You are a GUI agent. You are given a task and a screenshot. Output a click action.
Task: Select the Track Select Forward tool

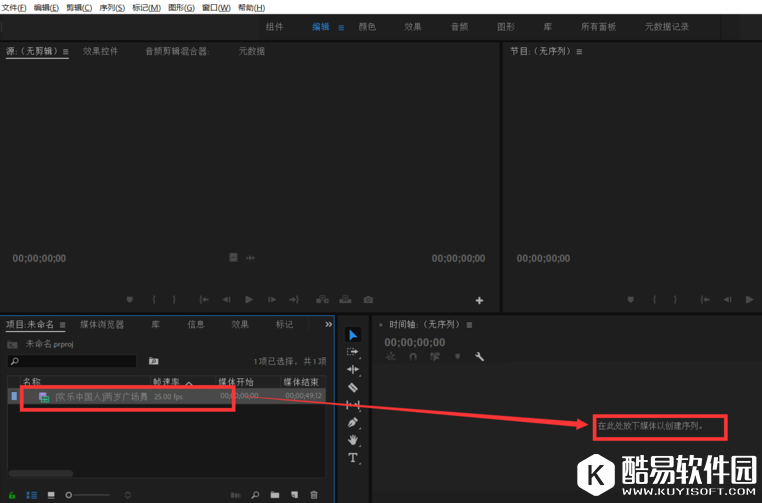(x=353, y=352)
